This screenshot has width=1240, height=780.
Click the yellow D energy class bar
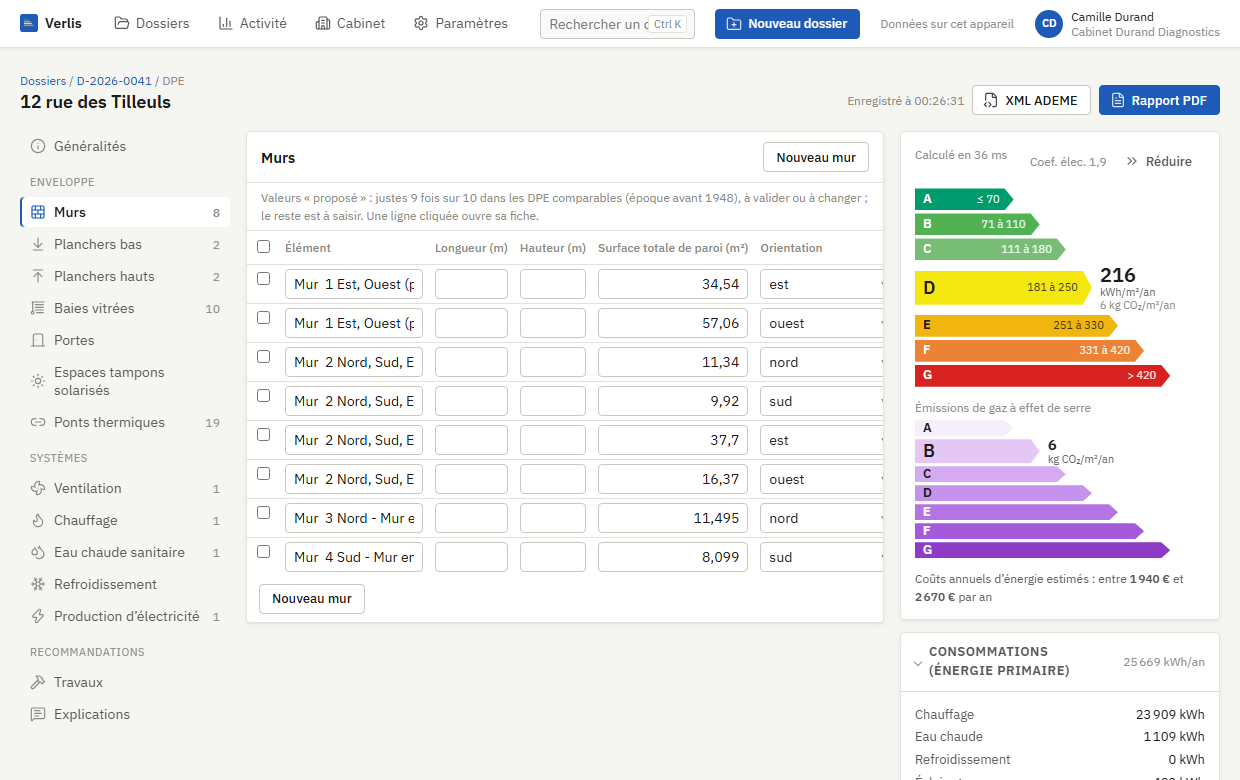pyautogui.click(x=1003, y=288)
